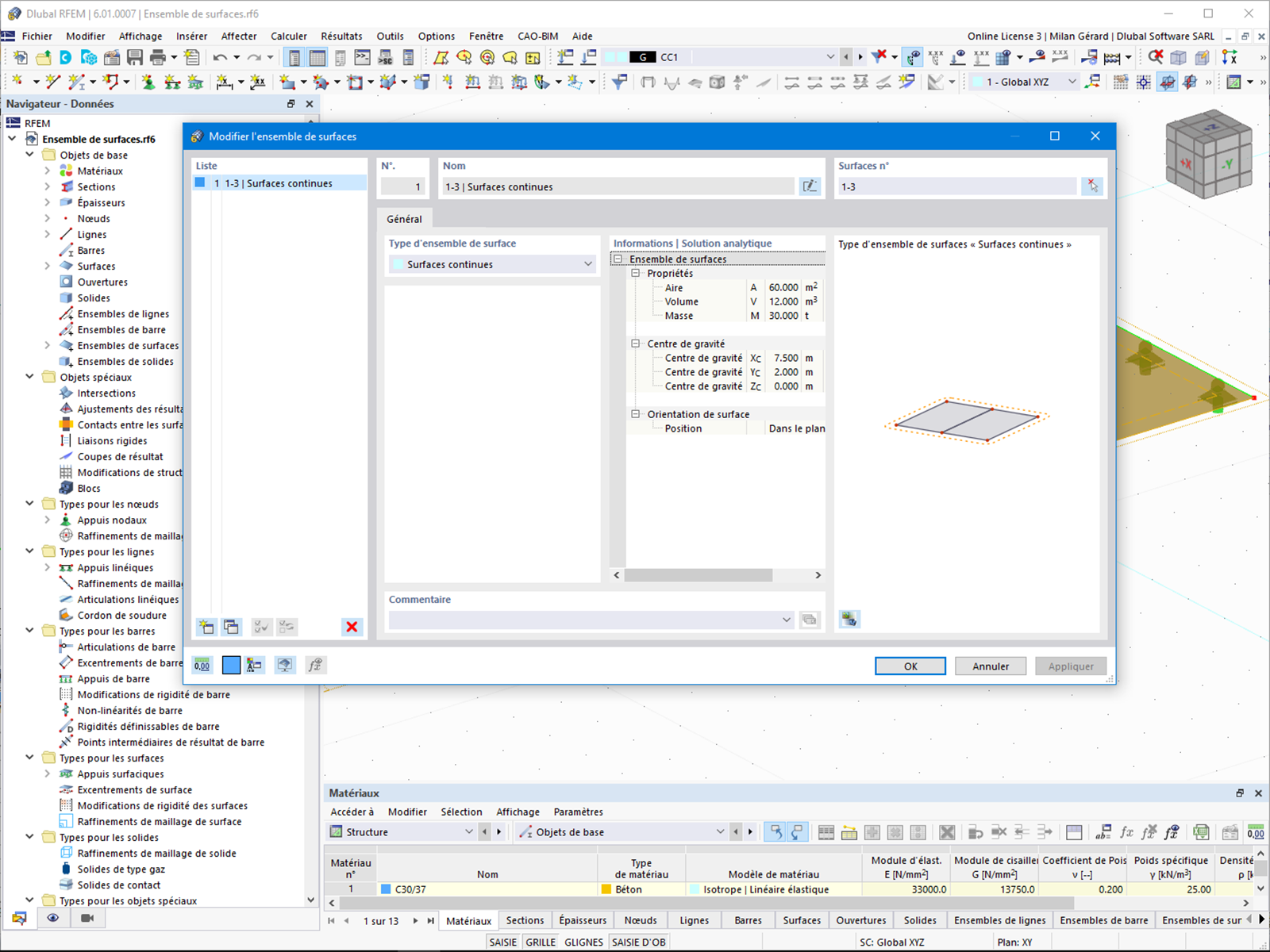The width and height of the screenshot is (1270, 952).
Task: Open the Calculer menu
Action: click(x=289, y=36)
